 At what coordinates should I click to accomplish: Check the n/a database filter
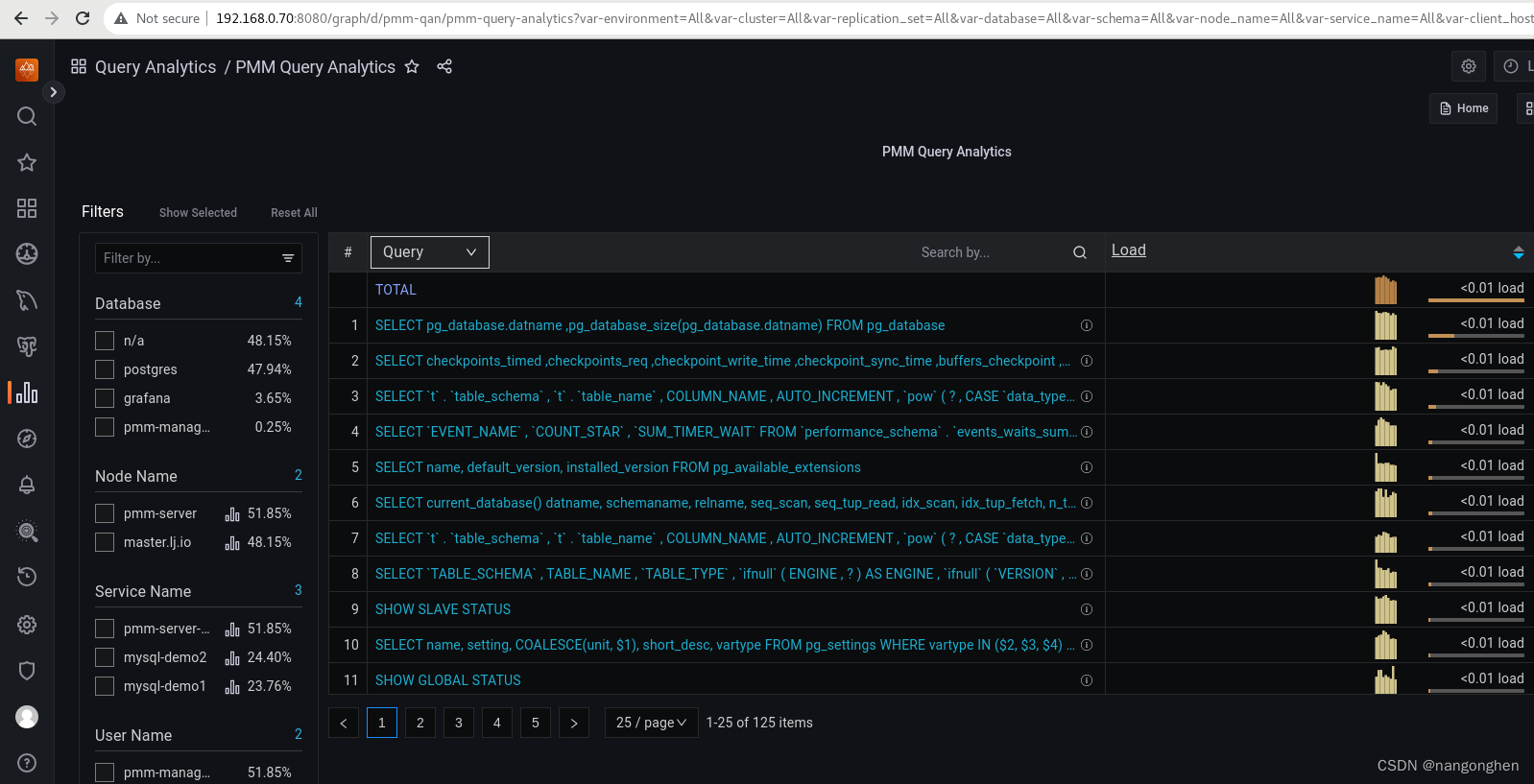click(105, 341)
